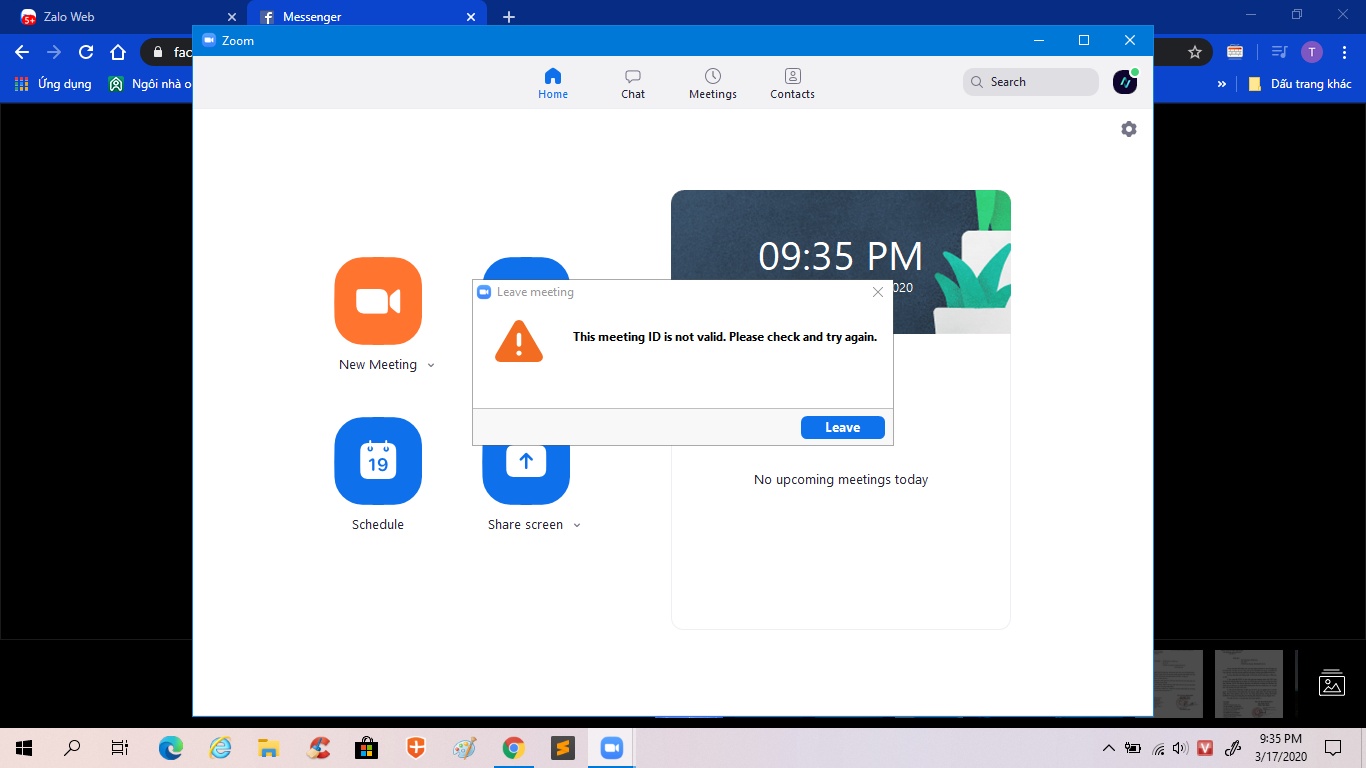
Task: Open the photo gallery icon in Messenger
Action: 1332,683
